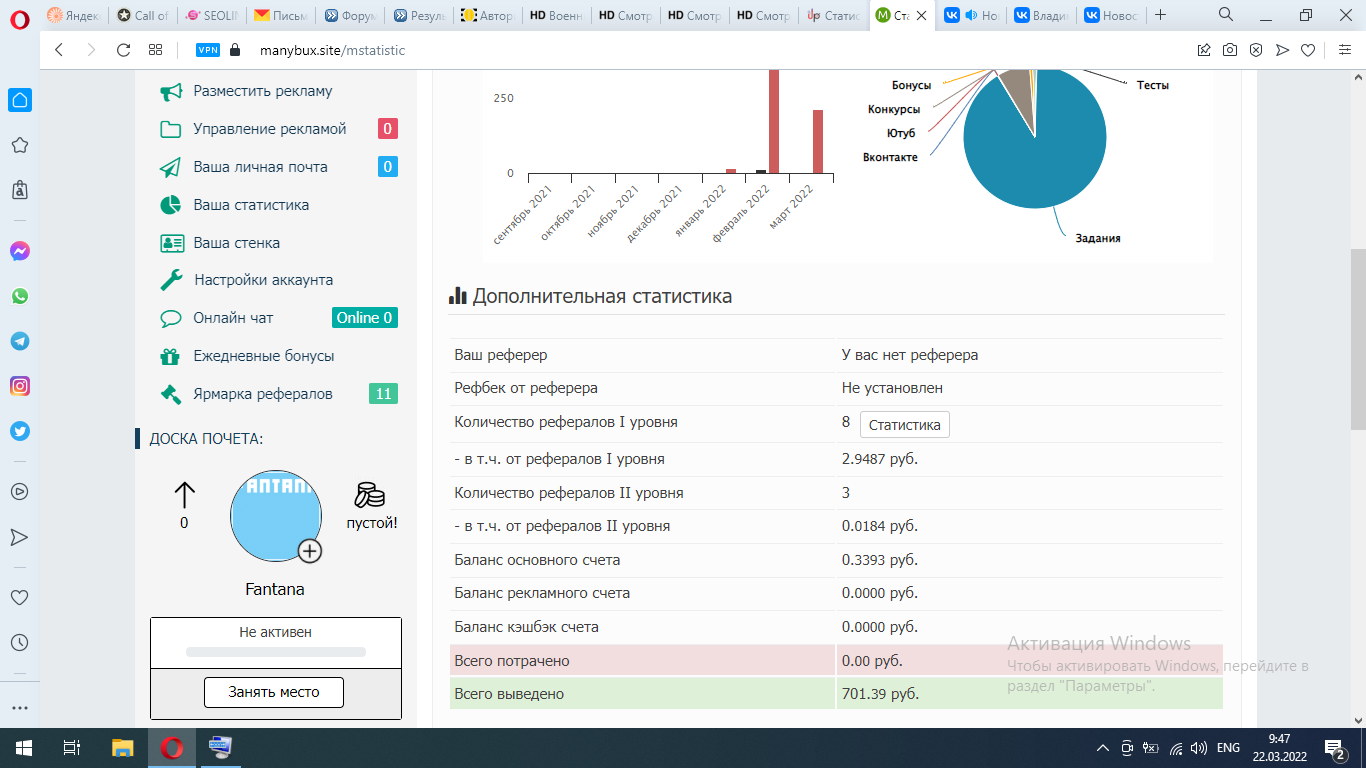Click the plus icon on Fantana avatar
This screenshot has width=1366, height=768.
point(310,551)
